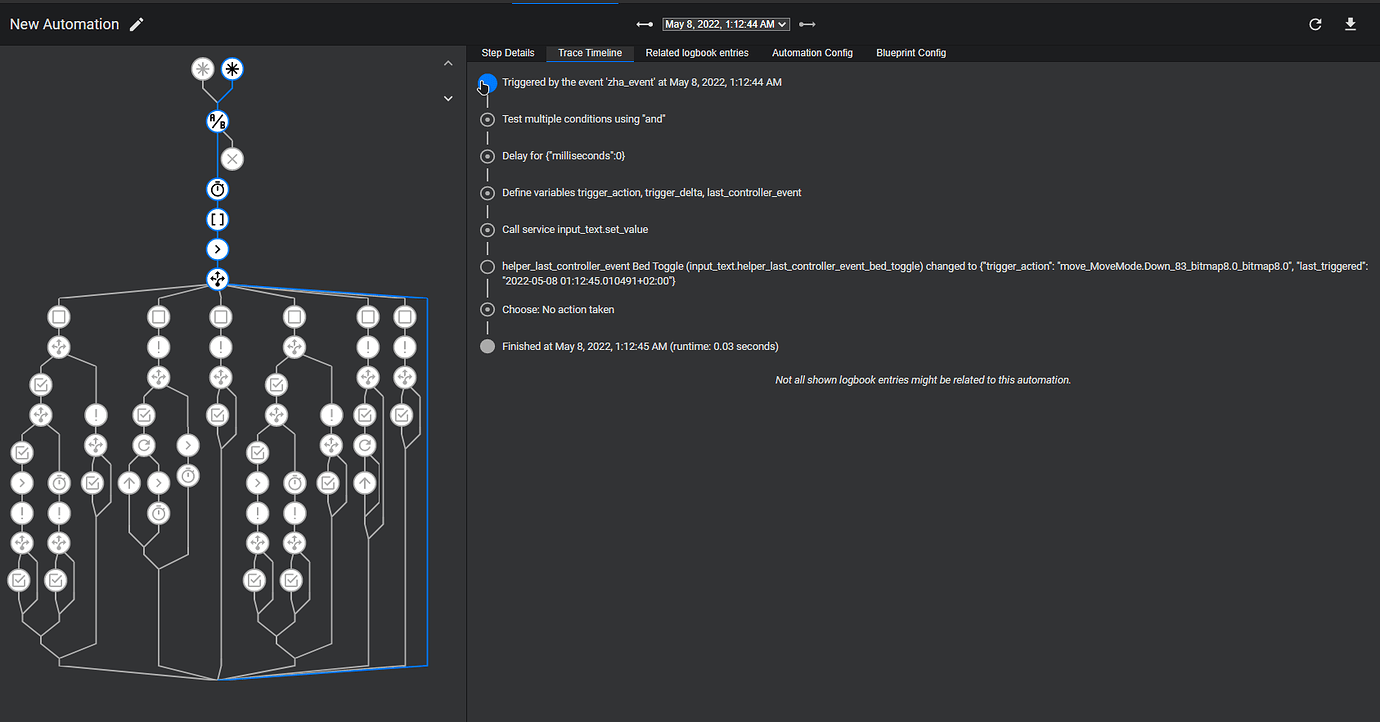Screen dimensions: 1380x722
Task: Click the blue-highlighted delay timer node
Action: coord(218,189)
